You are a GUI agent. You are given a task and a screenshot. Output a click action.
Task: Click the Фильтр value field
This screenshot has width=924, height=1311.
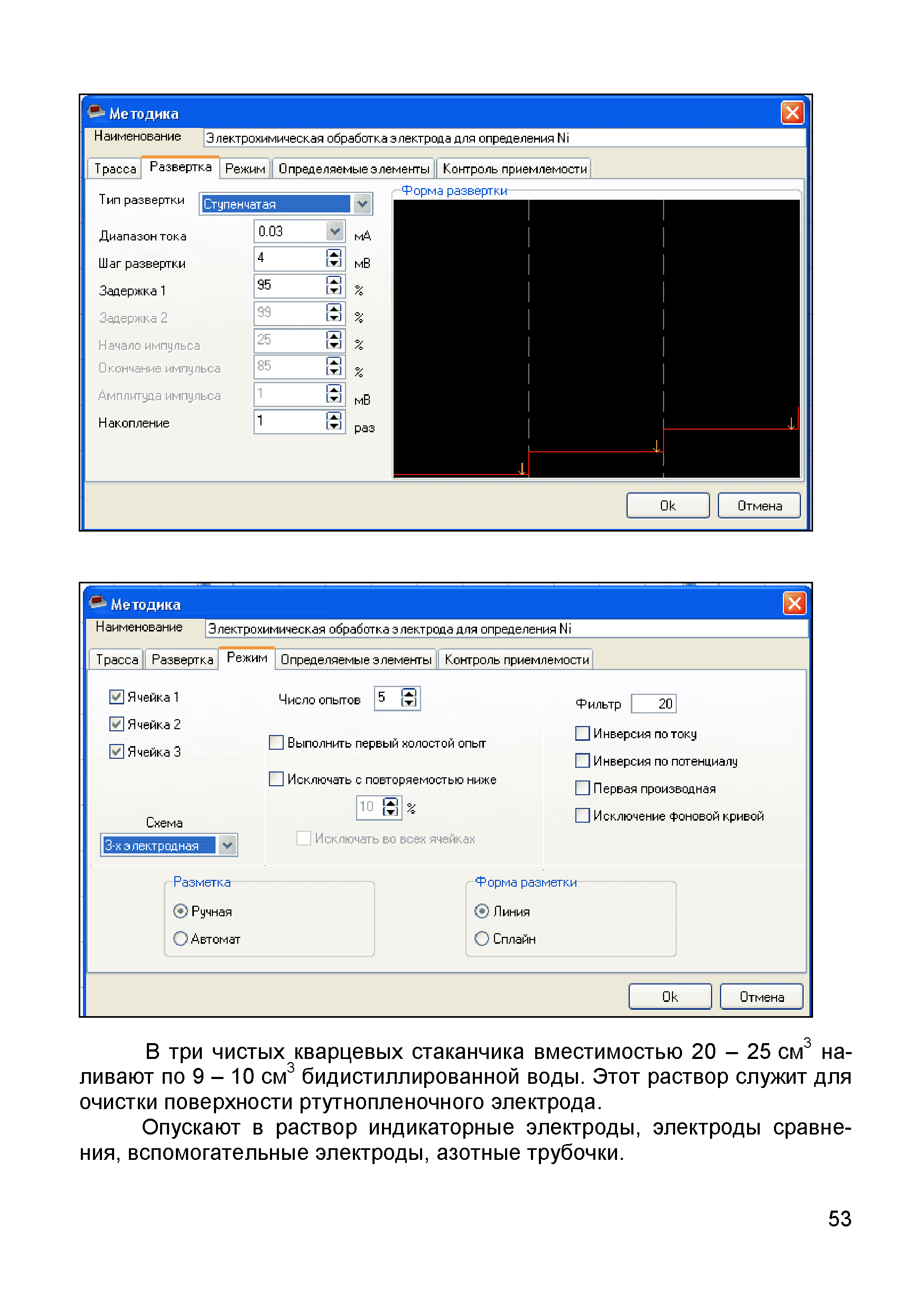[654, 703]
